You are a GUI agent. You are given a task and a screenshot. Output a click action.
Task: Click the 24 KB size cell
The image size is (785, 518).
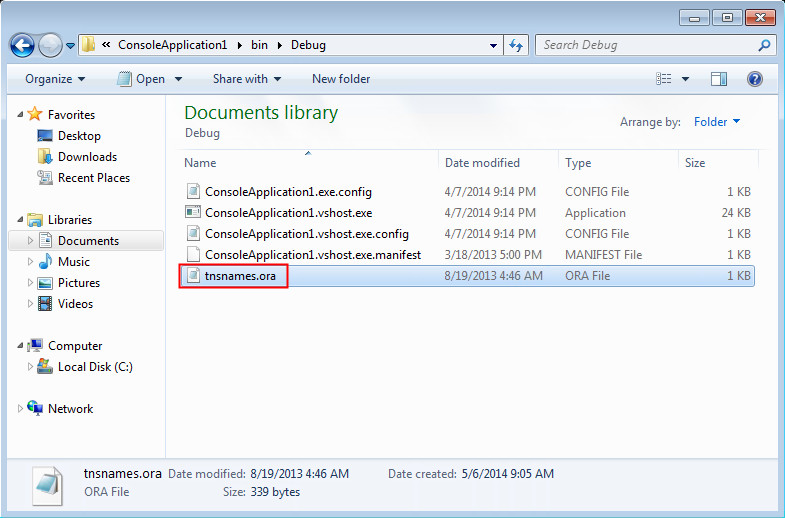pos(736,213)
